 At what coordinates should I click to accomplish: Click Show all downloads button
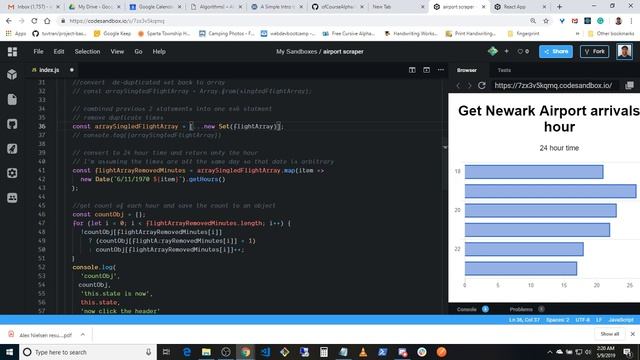pos(610,334)
